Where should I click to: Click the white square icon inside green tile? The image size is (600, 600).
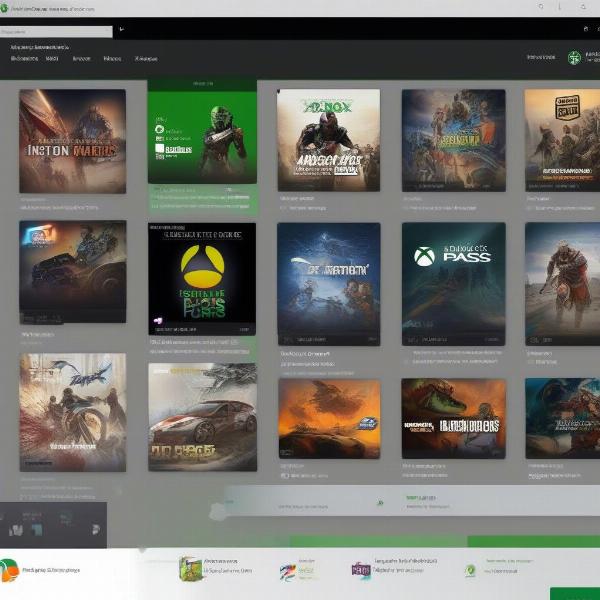[160, 148]
